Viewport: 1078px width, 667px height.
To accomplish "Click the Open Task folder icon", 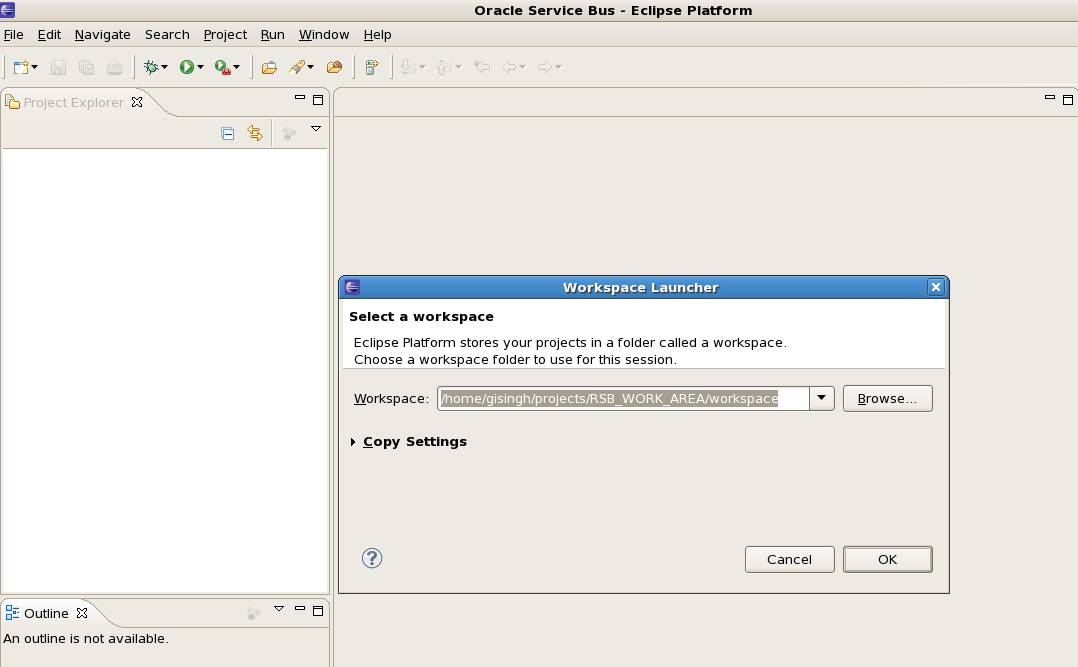I will pyautogui.click(x=335, y=67).
